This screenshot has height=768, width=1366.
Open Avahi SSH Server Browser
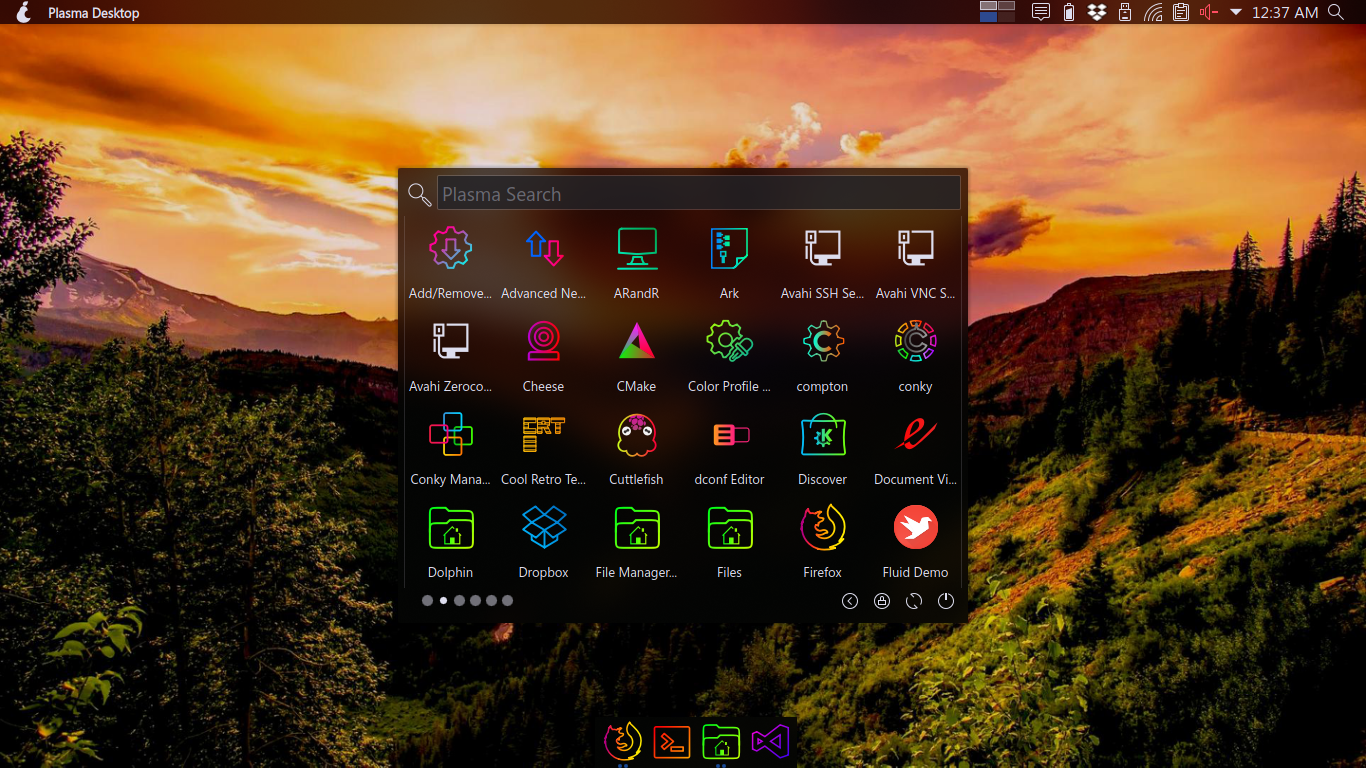[x=823, y=248]
